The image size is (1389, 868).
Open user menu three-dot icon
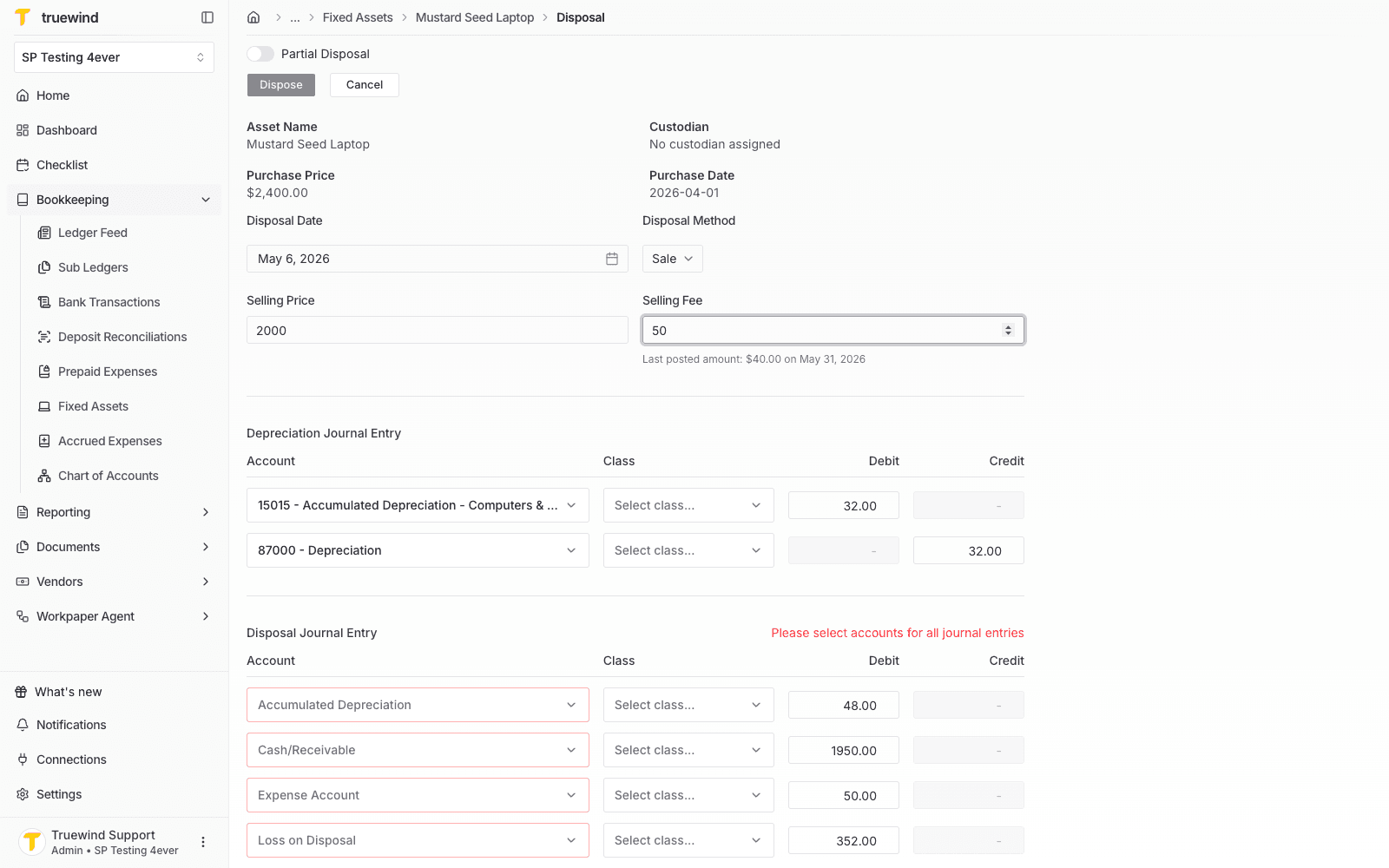203,842
